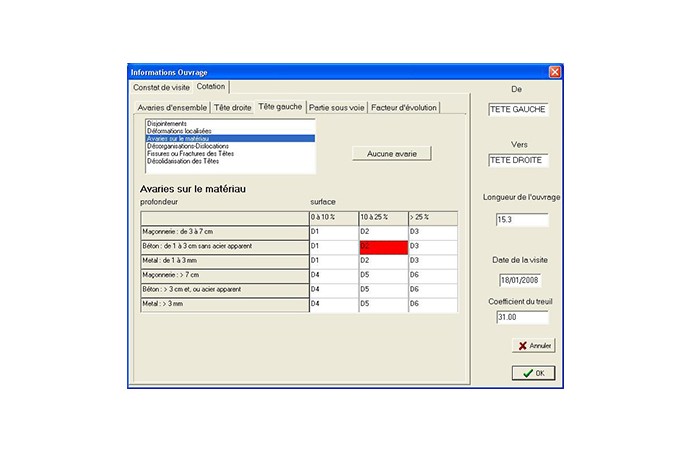This screenshot has width=690, height=450.
Task: Pick Fissures ou Fractures des Têtes
Action: pos(189,153)
